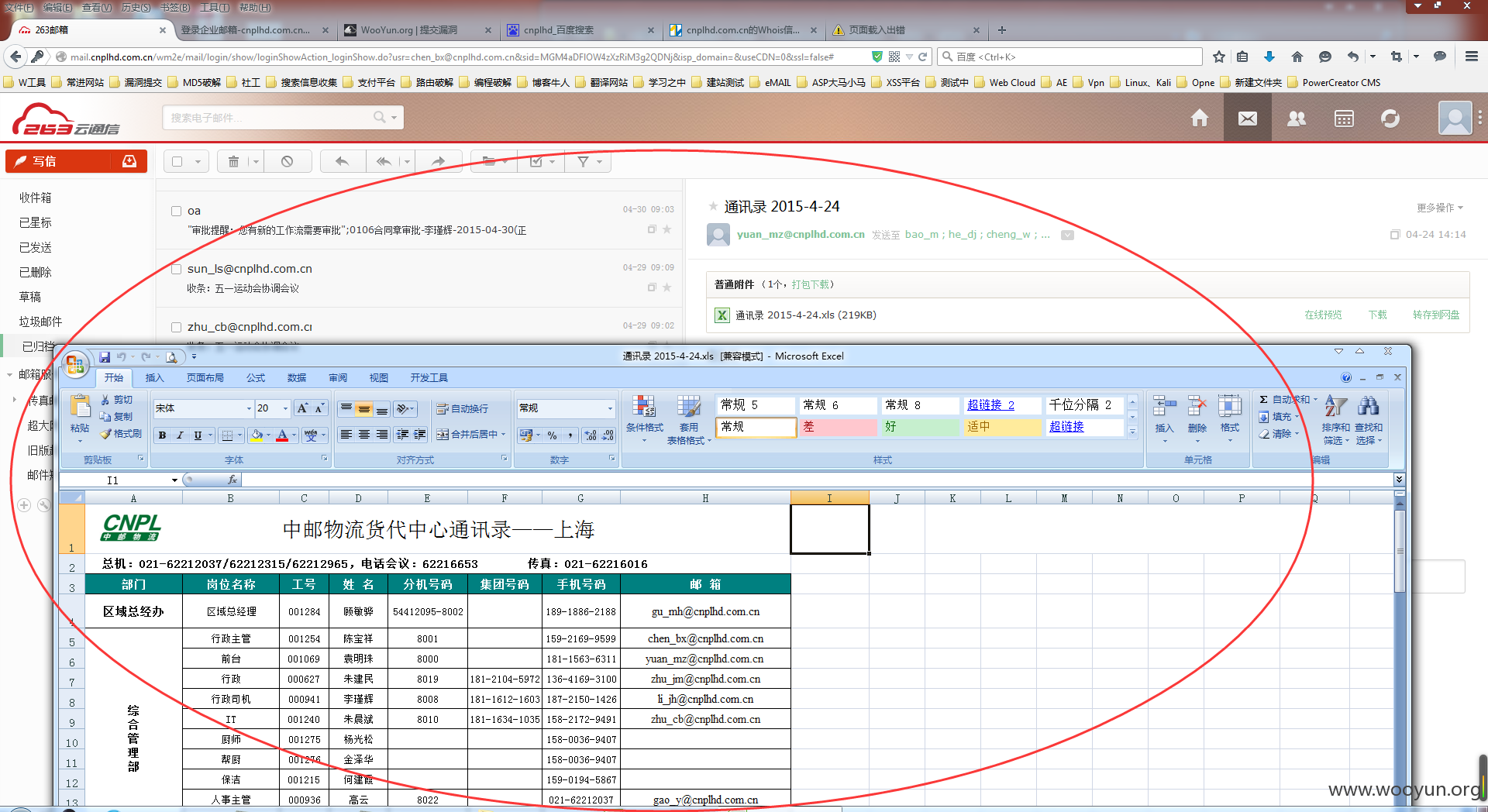Click 在线预览 attachment preview link

point(1323,315)
